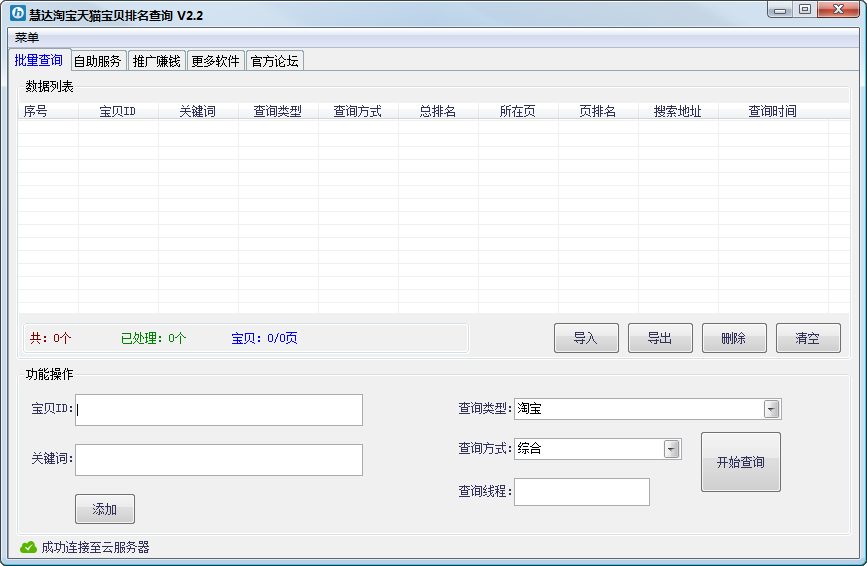Open the 推广赚钱 tab
867x566 pixels.
pos(157,61)
